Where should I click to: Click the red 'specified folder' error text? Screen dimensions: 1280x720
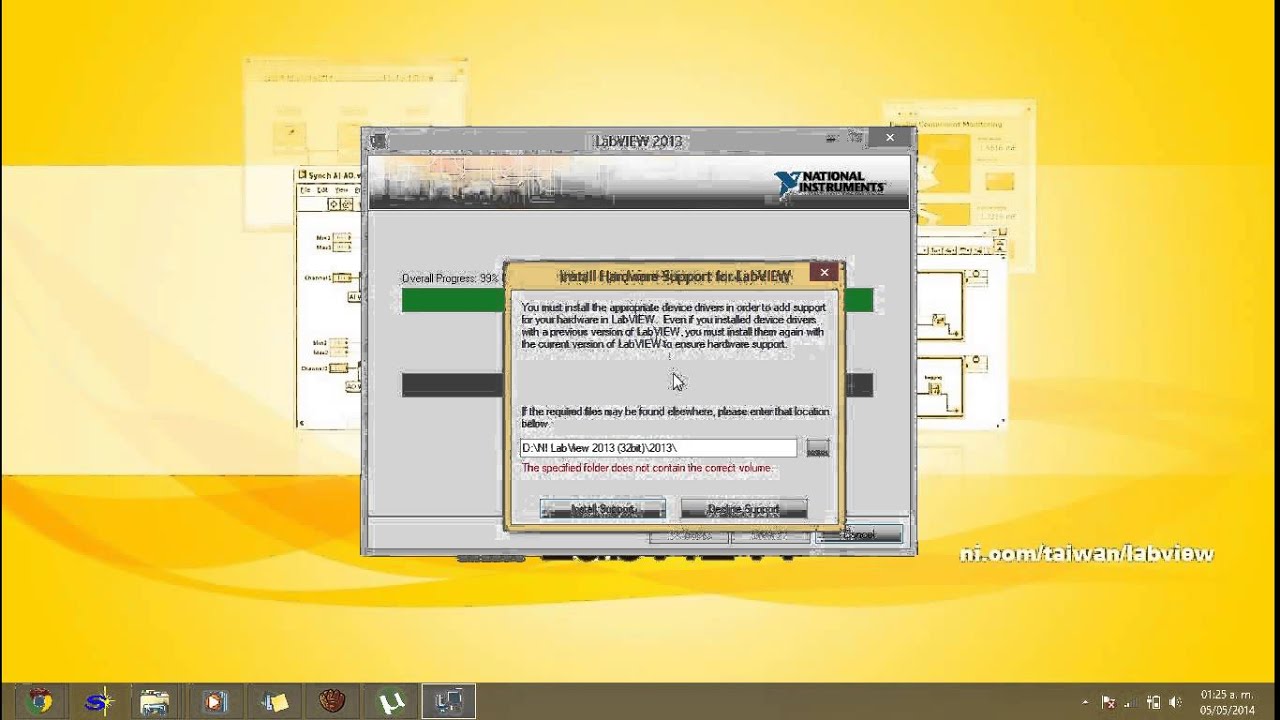click(x=647, y=468)
